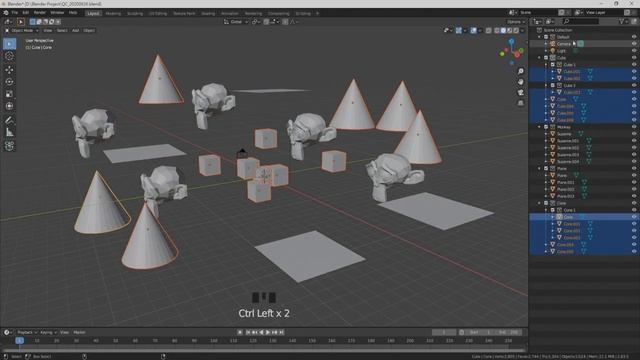The height and width of the screenshot is (360, 640).
Task: Hide the Monkey collection via eye
Action: [x=634, y=127]
